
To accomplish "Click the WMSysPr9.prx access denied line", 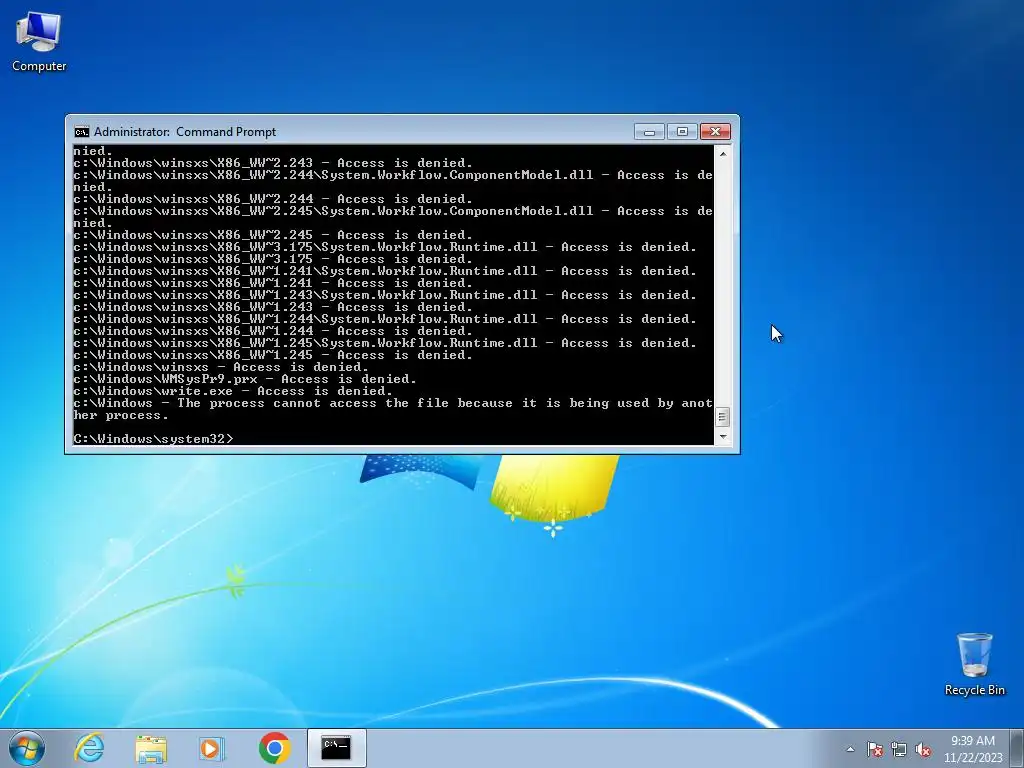I will [245, 379].
